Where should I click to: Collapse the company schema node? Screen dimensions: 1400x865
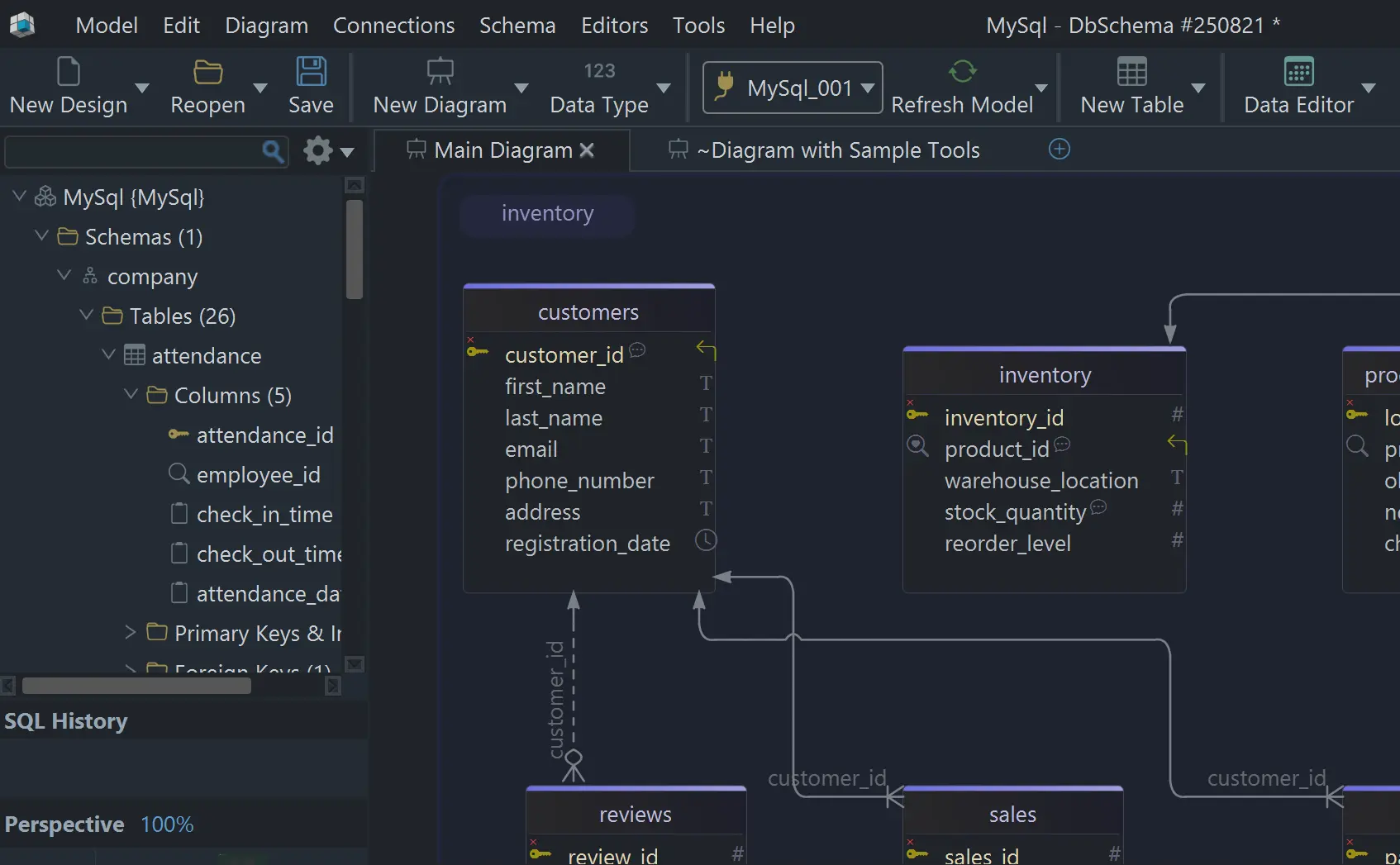(x=64, y=275)
